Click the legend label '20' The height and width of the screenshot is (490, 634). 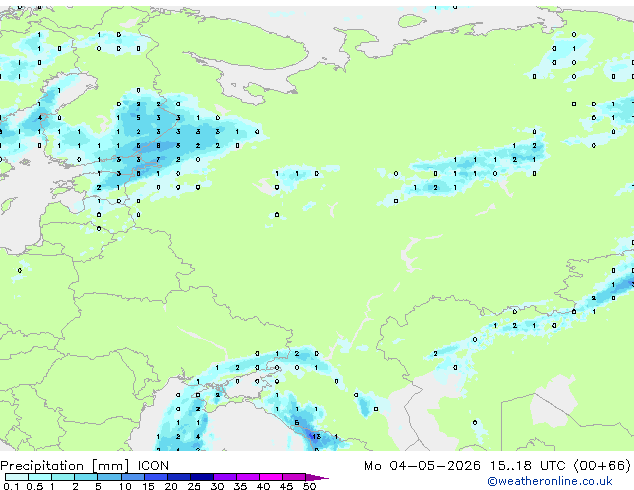pyautogui.click(x=171, y=486)
